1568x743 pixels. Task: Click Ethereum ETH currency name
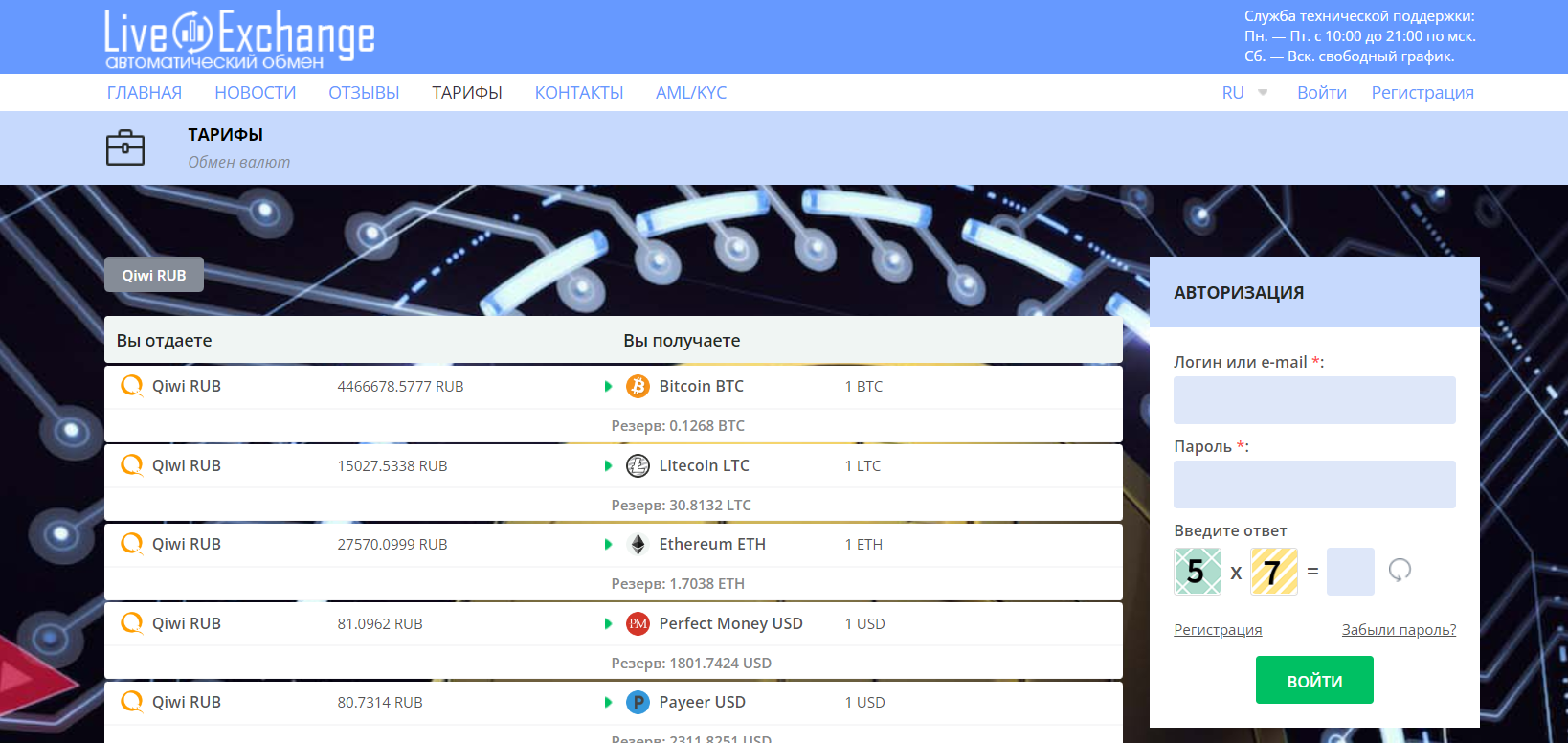[x=712, y=544]
